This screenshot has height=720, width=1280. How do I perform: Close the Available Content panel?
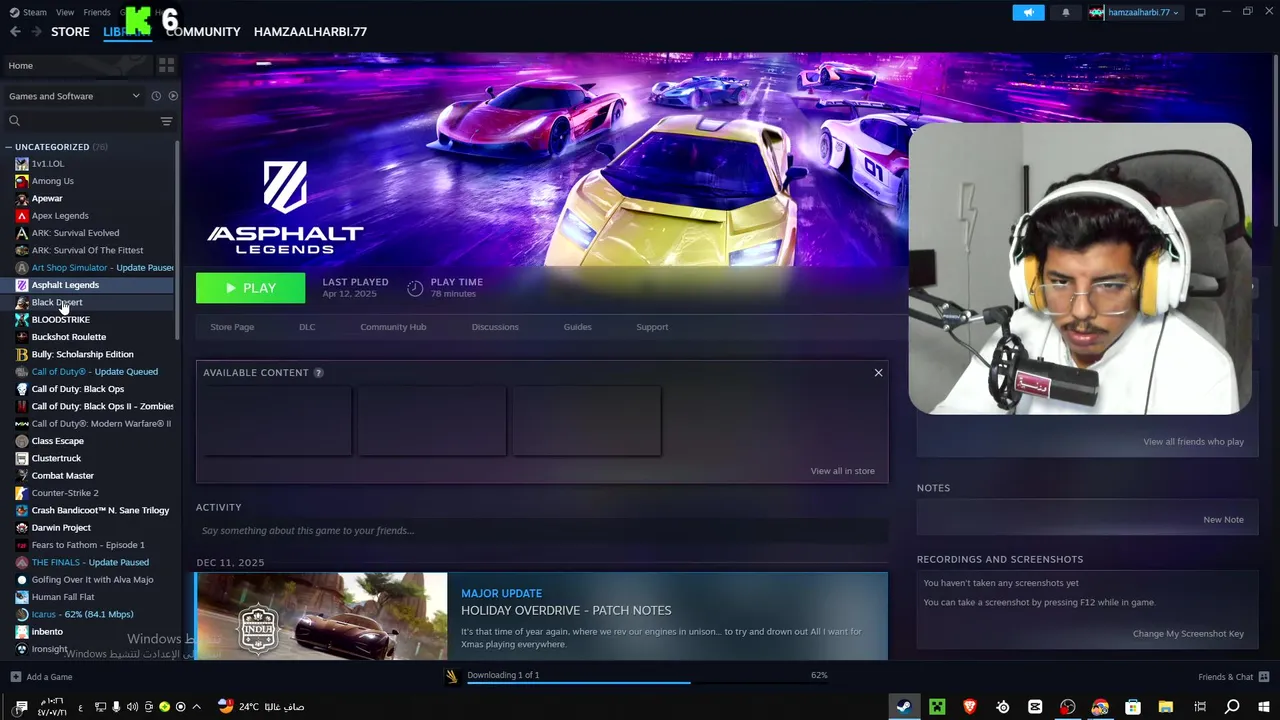click(x=878, y=373)
